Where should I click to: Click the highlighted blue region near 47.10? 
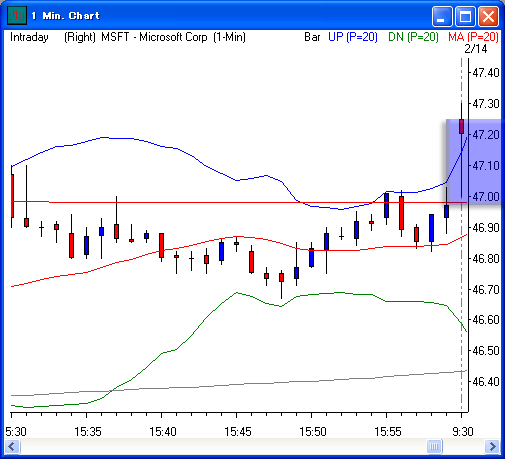474,161
